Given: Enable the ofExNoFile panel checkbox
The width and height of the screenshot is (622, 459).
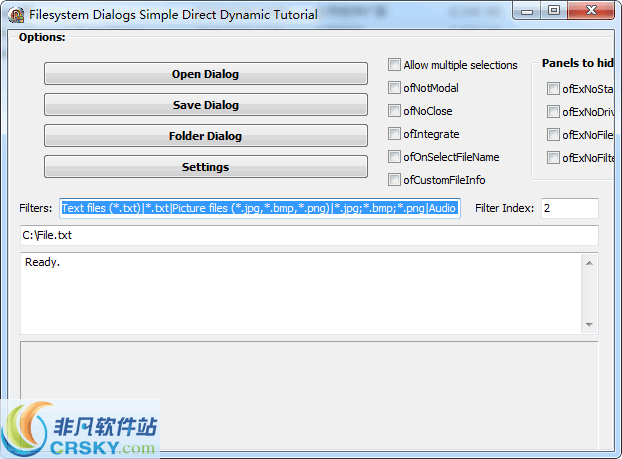Looking at the screenshot, I should pos(553,134).
